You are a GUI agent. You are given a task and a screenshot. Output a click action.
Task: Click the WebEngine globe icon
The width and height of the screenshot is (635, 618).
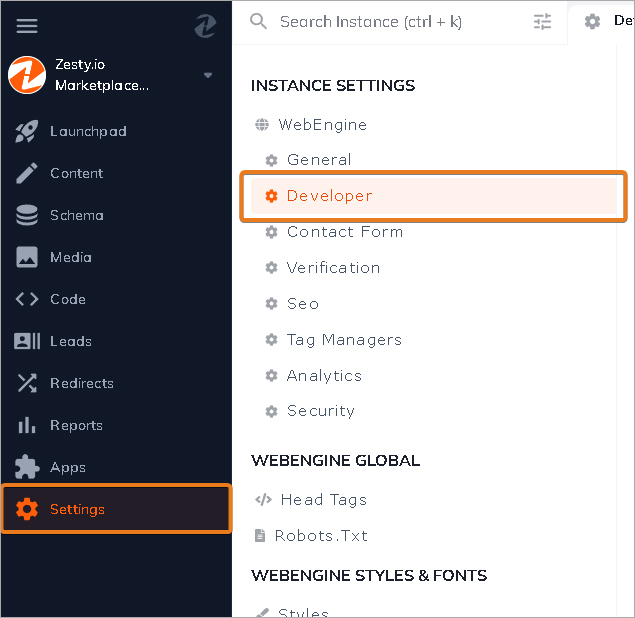[x=262, y=124]
